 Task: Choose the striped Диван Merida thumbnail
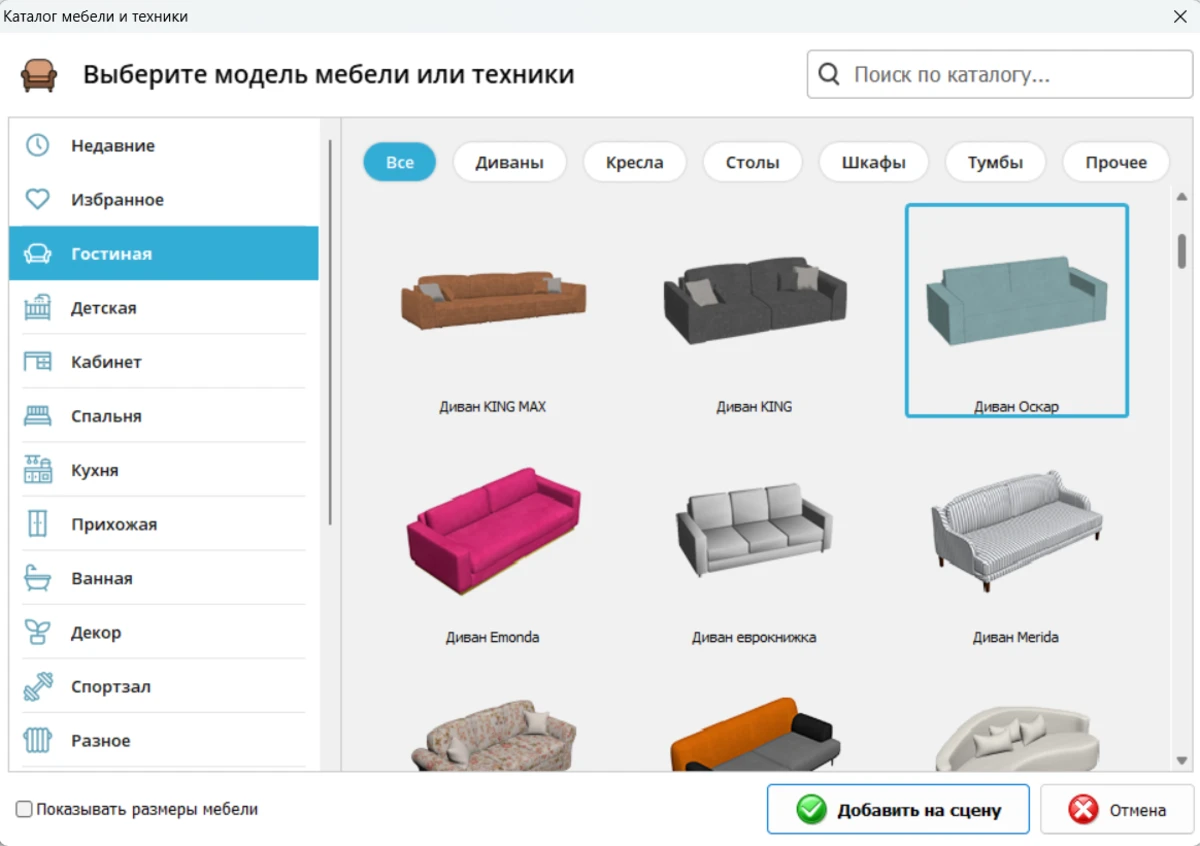pyautogui.click(x=1017, y=532)
